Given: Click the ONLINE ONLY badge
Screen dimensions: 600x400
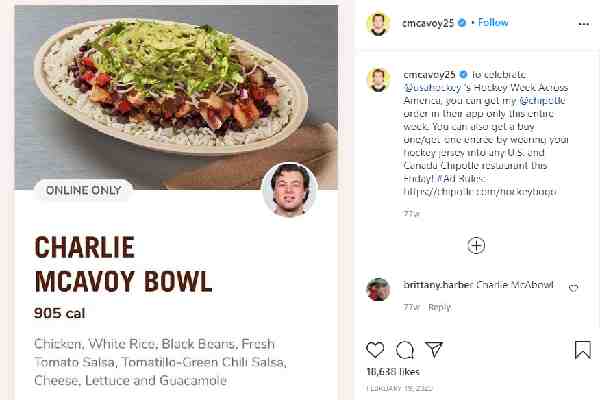Looking at the screenshot, I should click(x=82, y=190).
